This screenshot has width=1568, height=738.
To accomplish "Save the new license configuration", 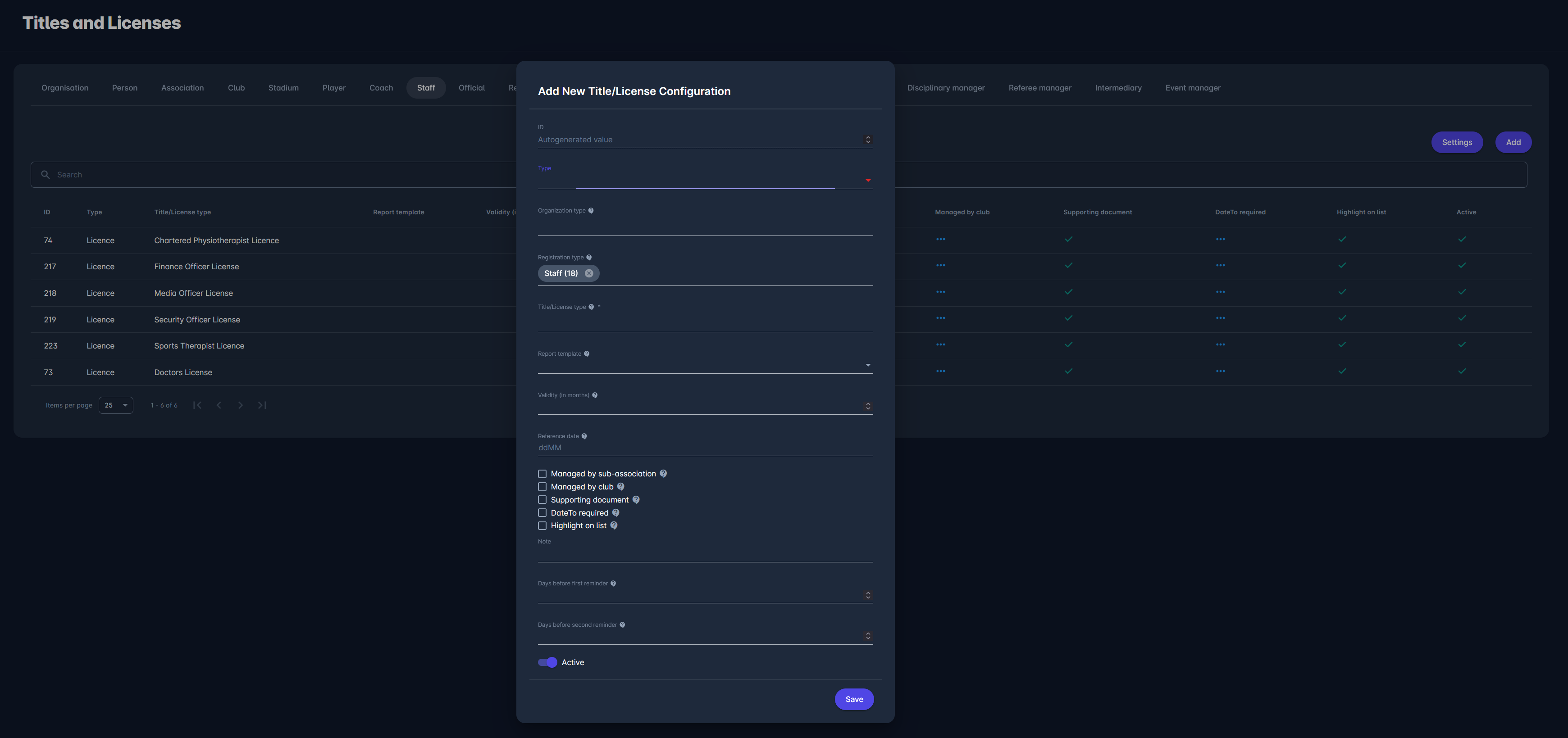I will pyautogui.click(x=853, y=699).
